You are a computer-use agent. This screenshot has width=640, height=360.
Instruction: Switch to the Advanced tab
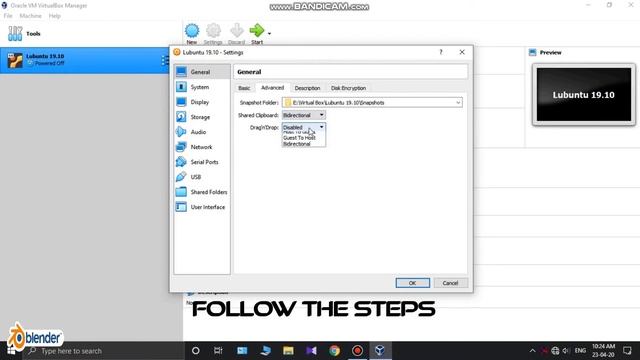(272, 88)
